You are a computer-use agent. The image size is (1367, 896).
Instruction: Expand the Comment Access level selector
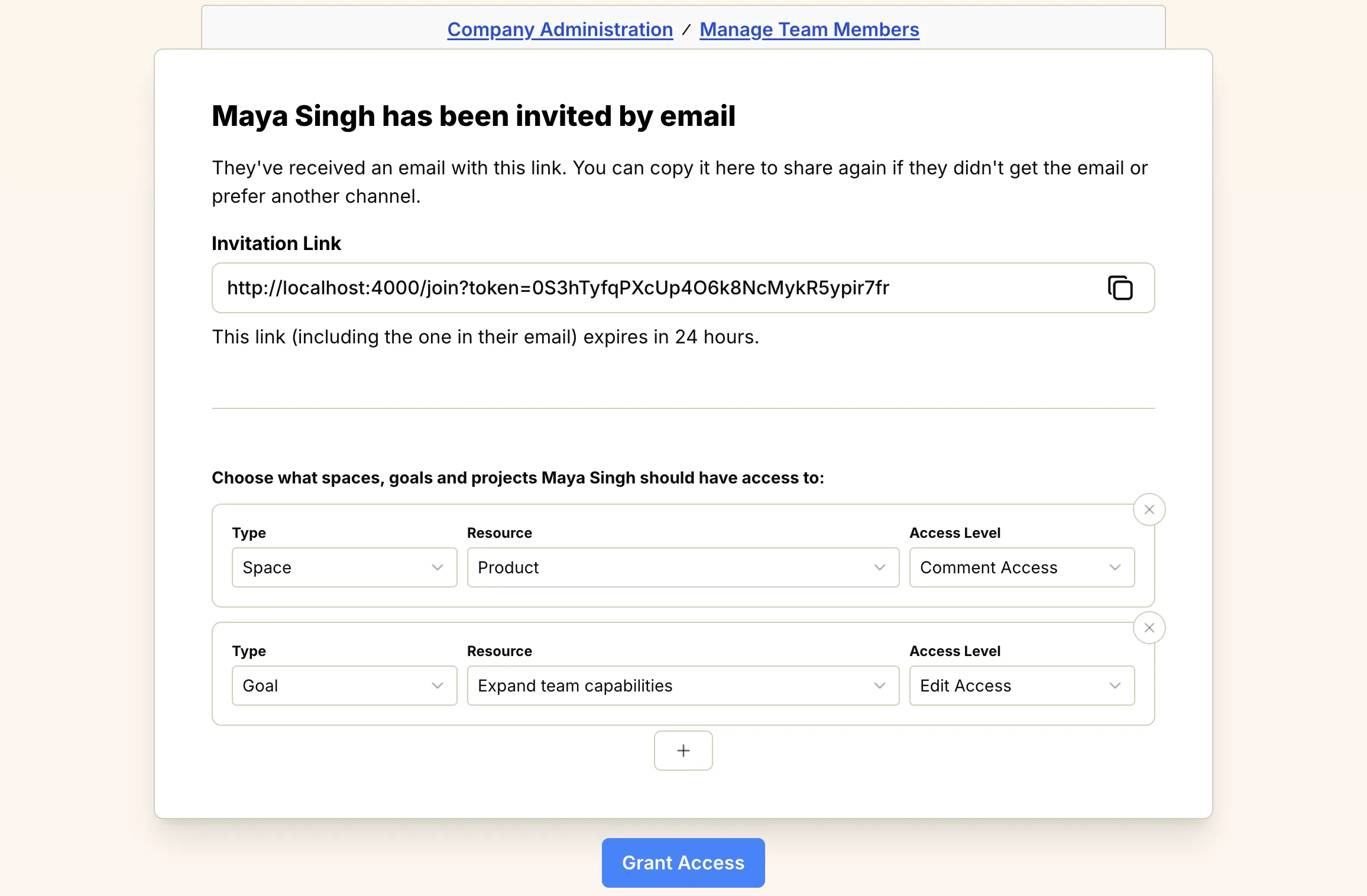click(x=1021, y=567)
